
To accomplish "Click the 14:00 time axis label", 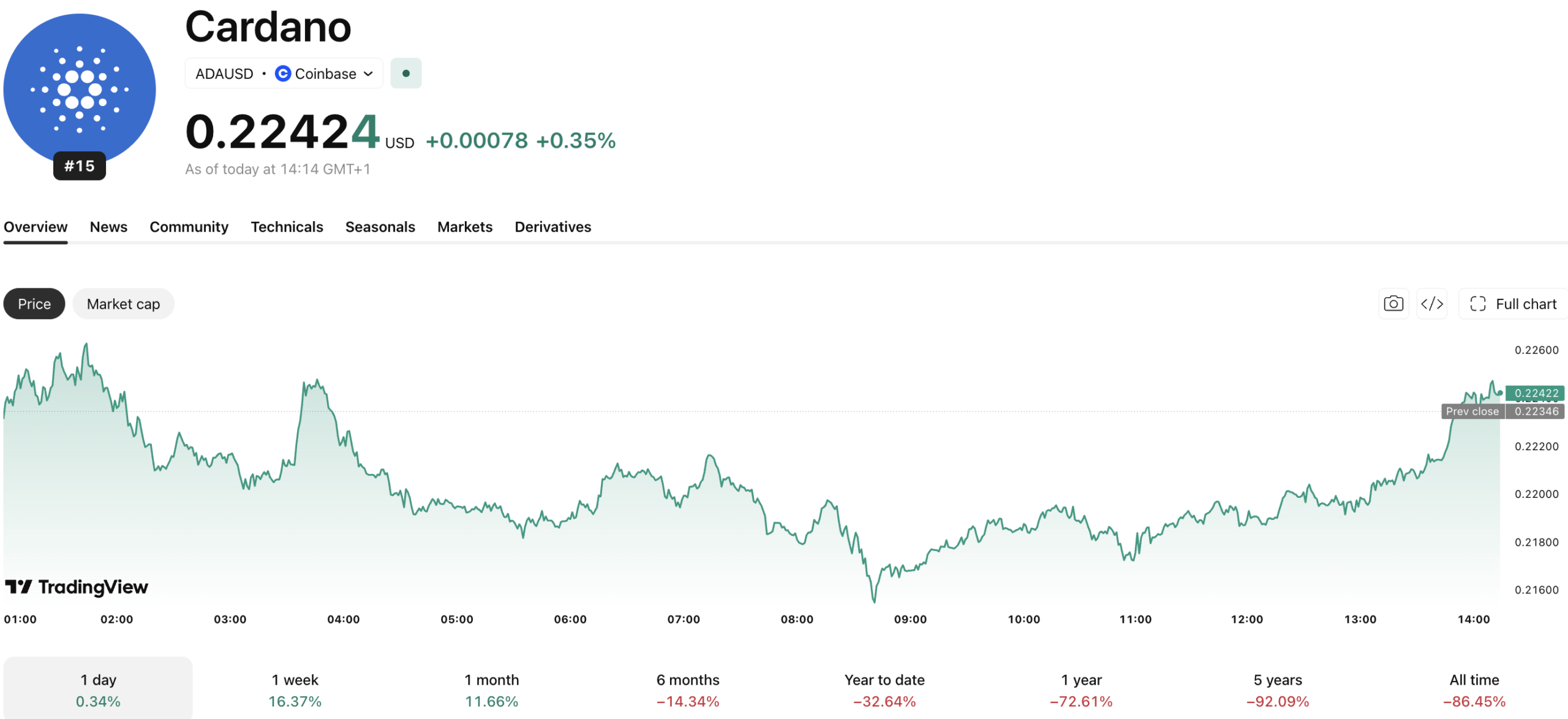I will tap(1474, 619).
